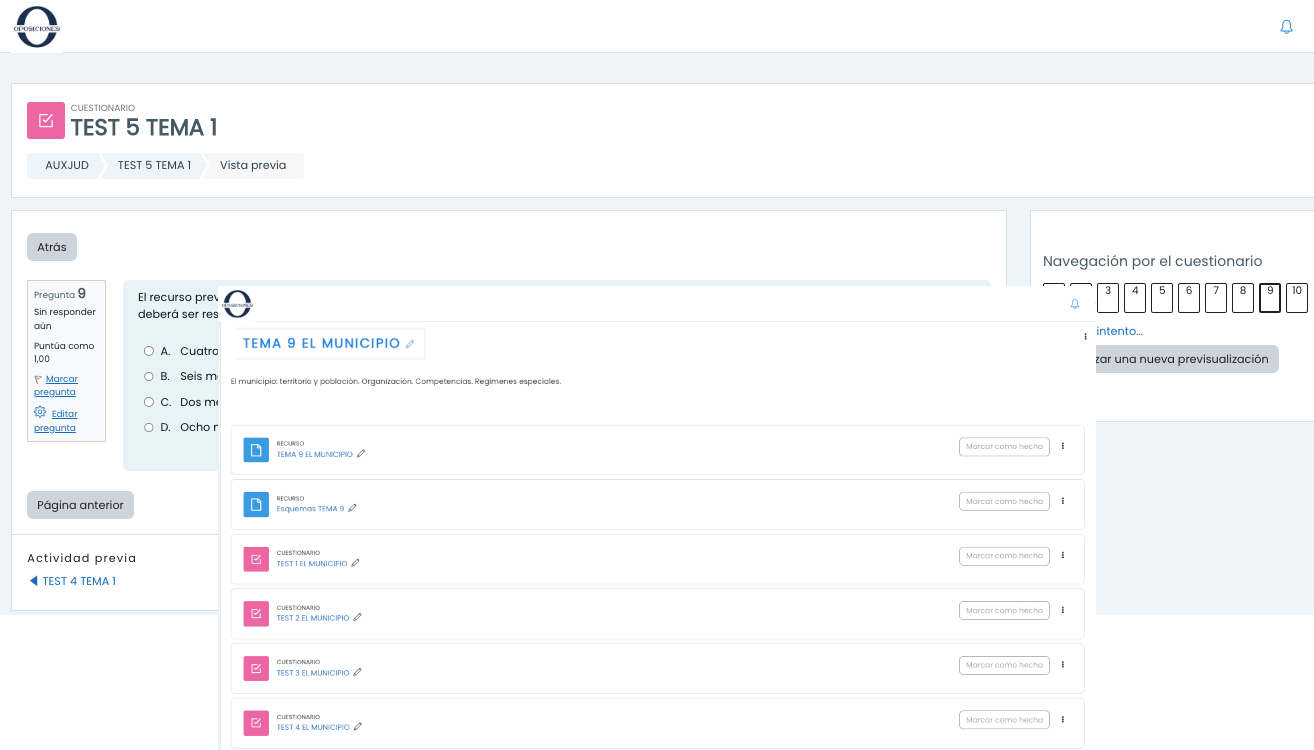
Task: Open notifications bell in the top header
Action: [x=1286, y=27]
